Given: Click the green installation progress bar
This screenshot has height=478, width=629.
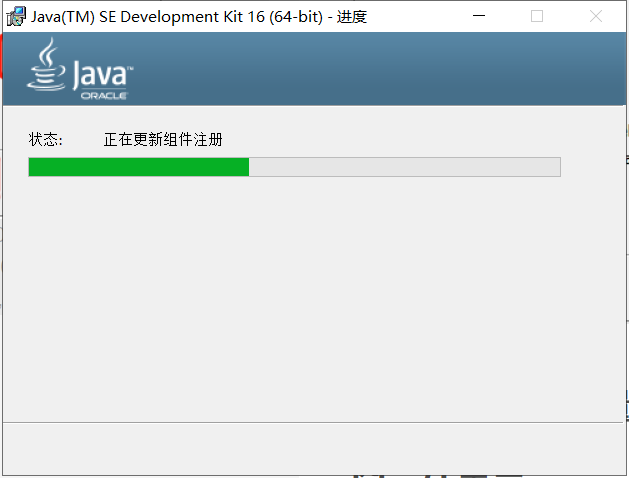Looking at the screenshot, I should (x=294, y=167).
